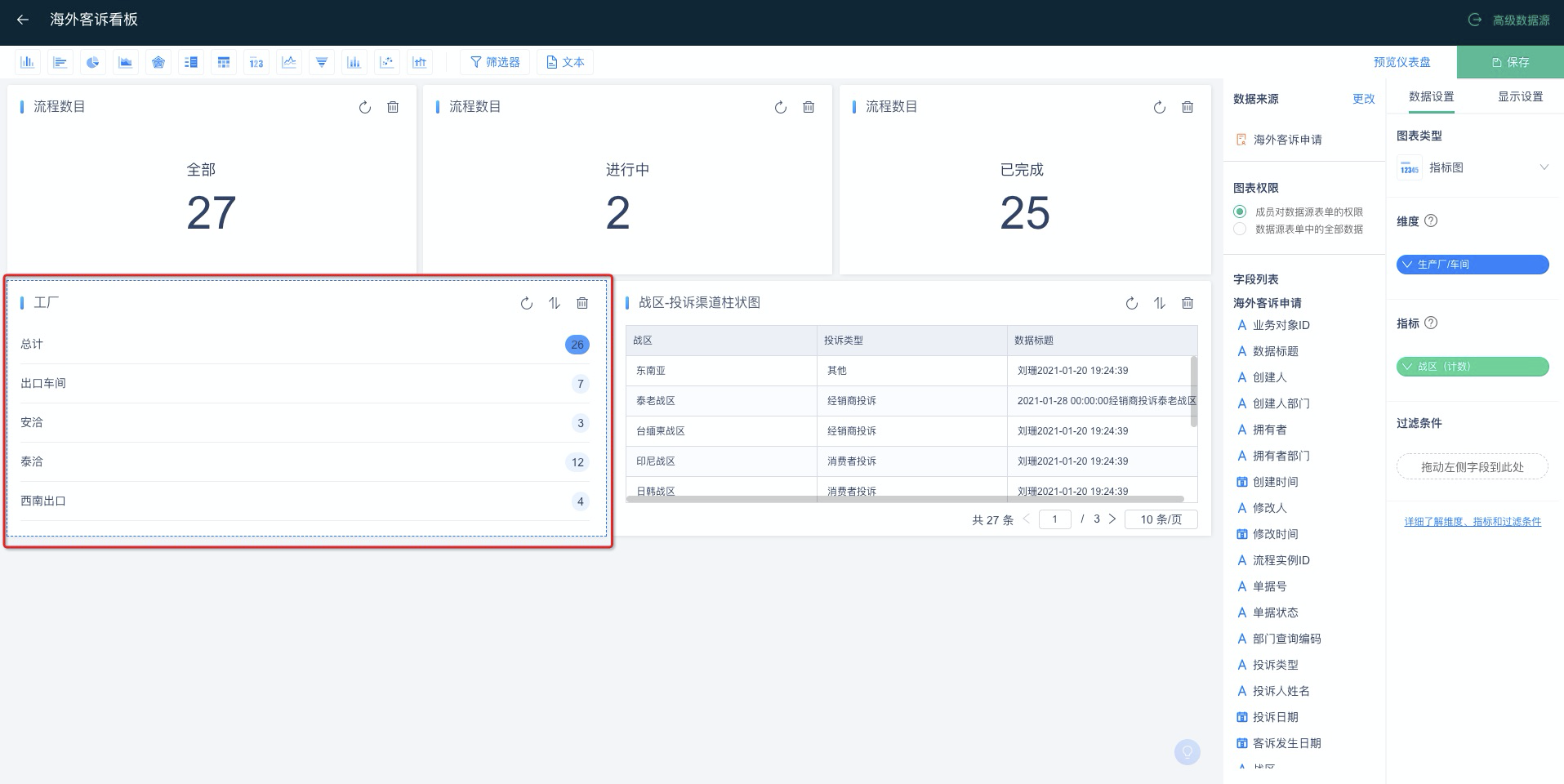This screenshot has width=1564, height=784.
Task: Add a horizontal bar chart
Action: pos(60,62)
